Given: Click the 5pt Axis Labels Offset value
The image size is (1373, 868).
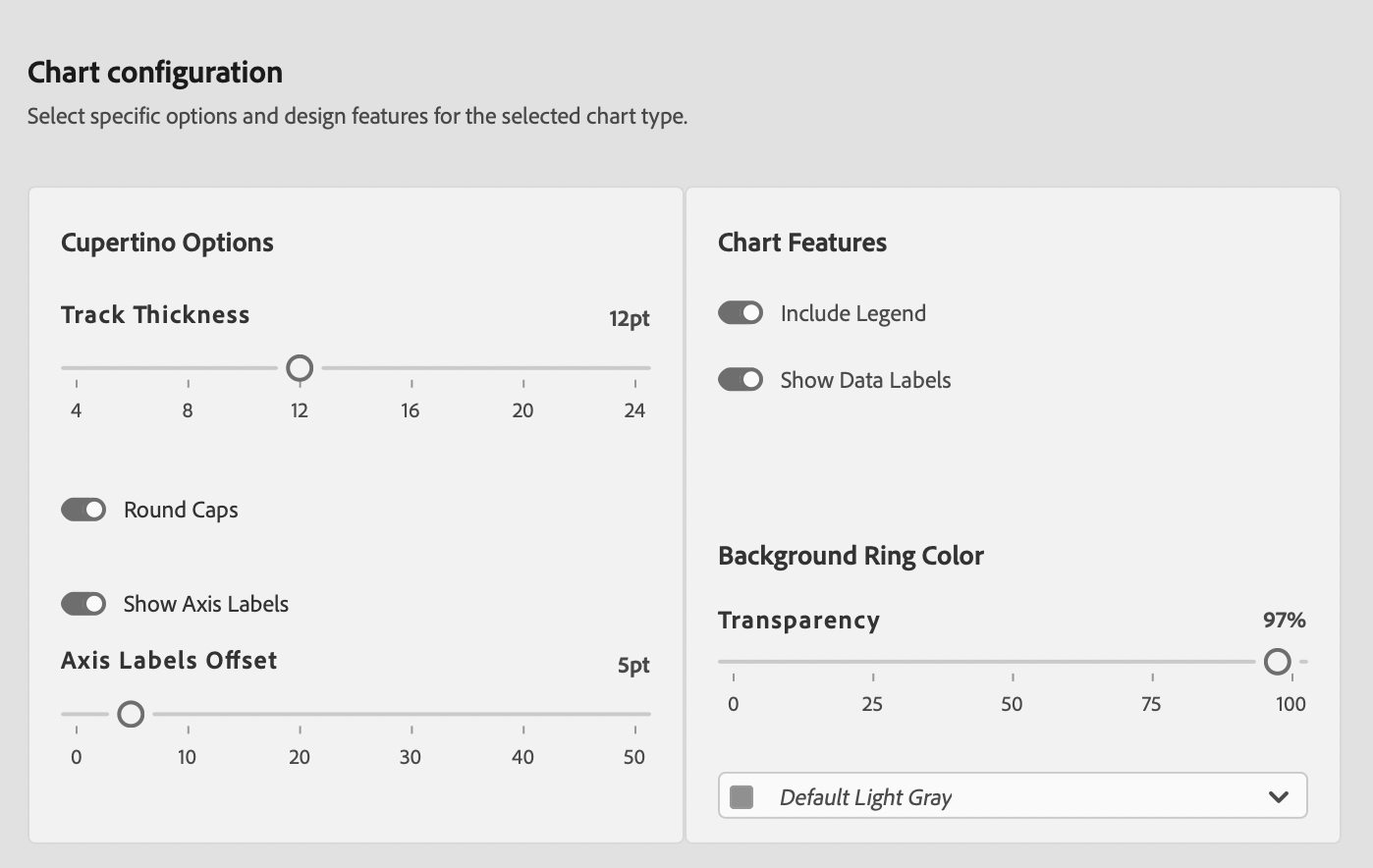Looking at the screenshot, I should pos(633,665).
